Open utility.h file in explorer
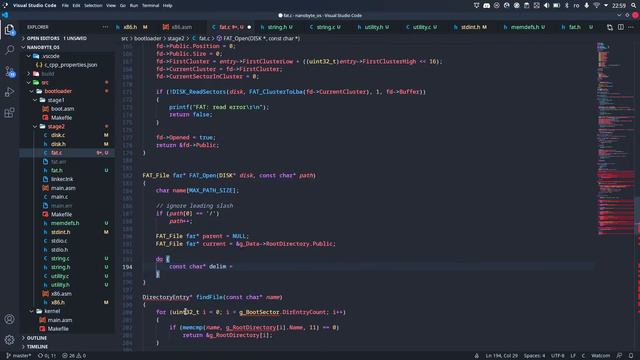This screenshot has width=640, height=360. pos(67,285)
